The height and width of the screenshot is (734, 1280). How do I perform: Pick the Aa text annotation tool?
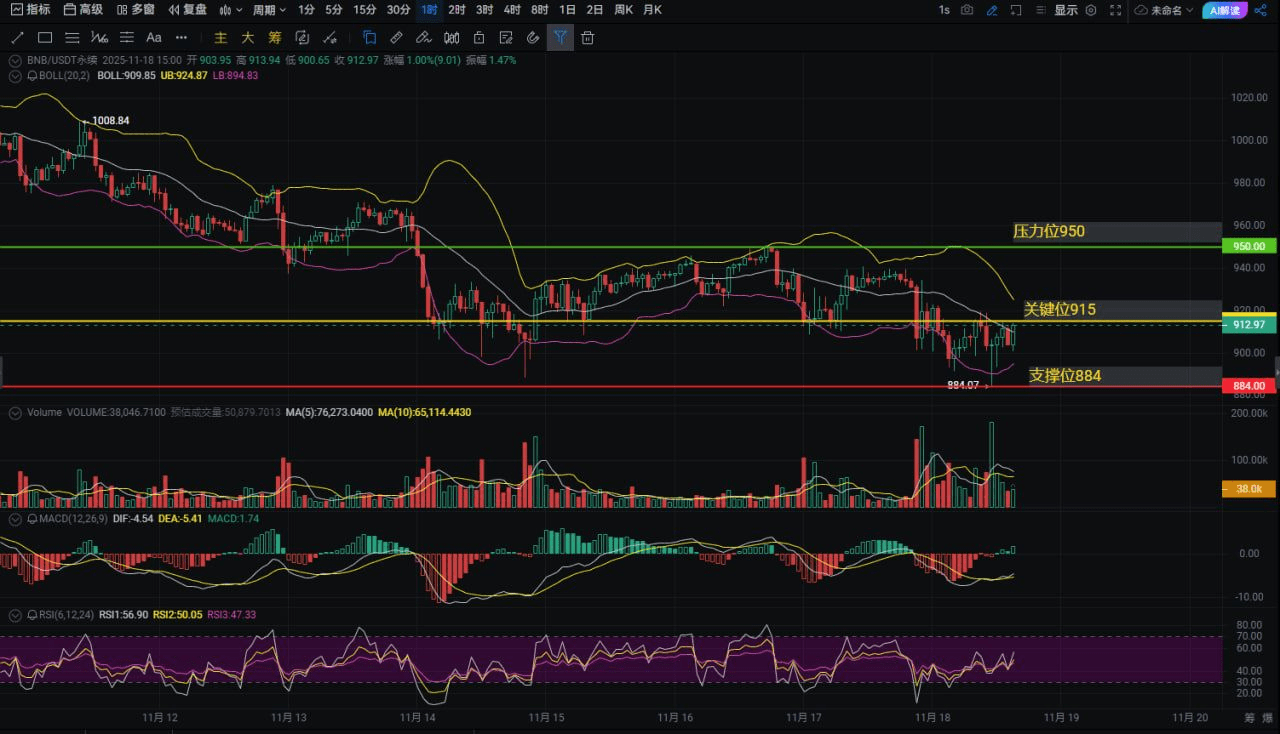(154, 38)
